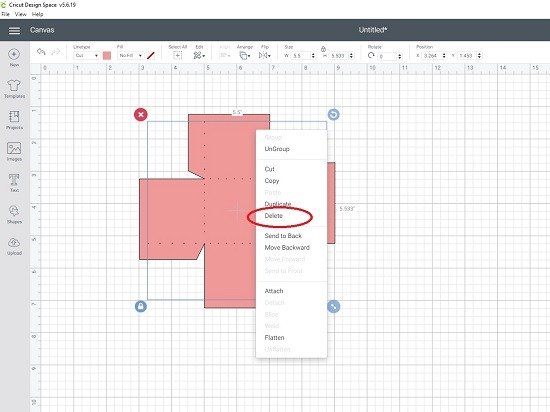Choose Send to Back in the context menu
This screenshot has height=412, width=550.
click(283, 236)
